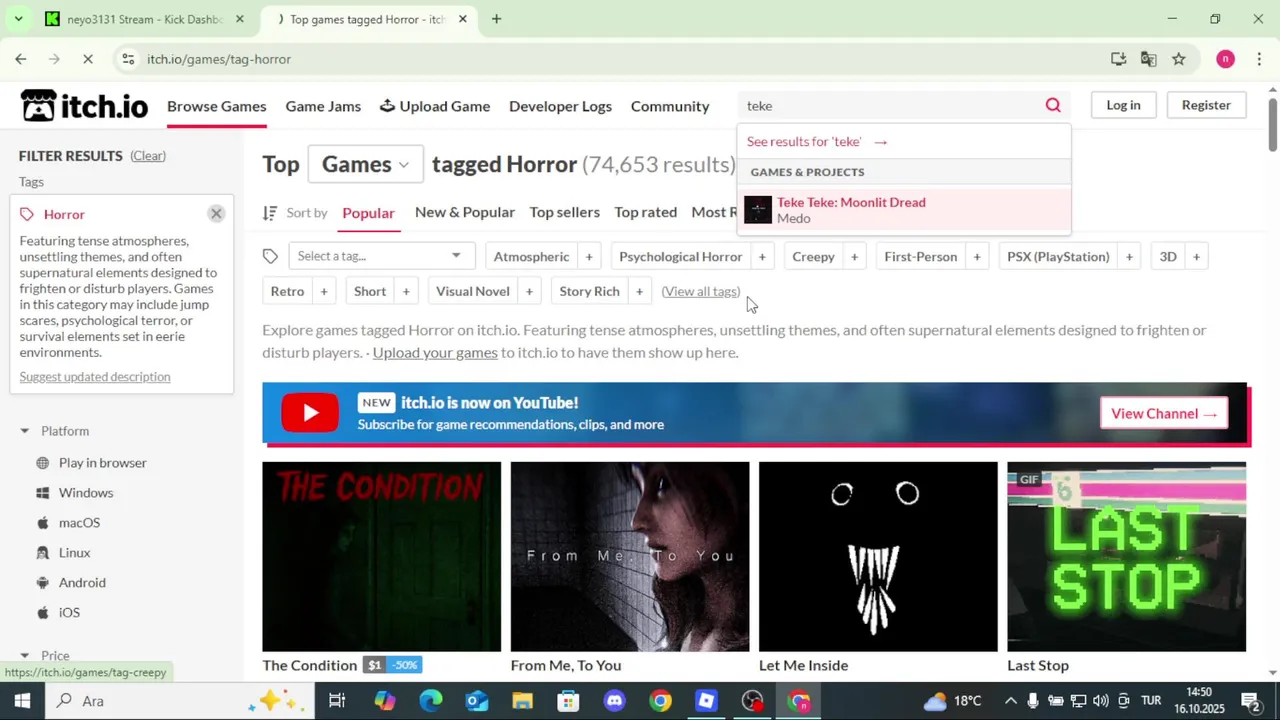Go to Upload Game

point(435,106)
